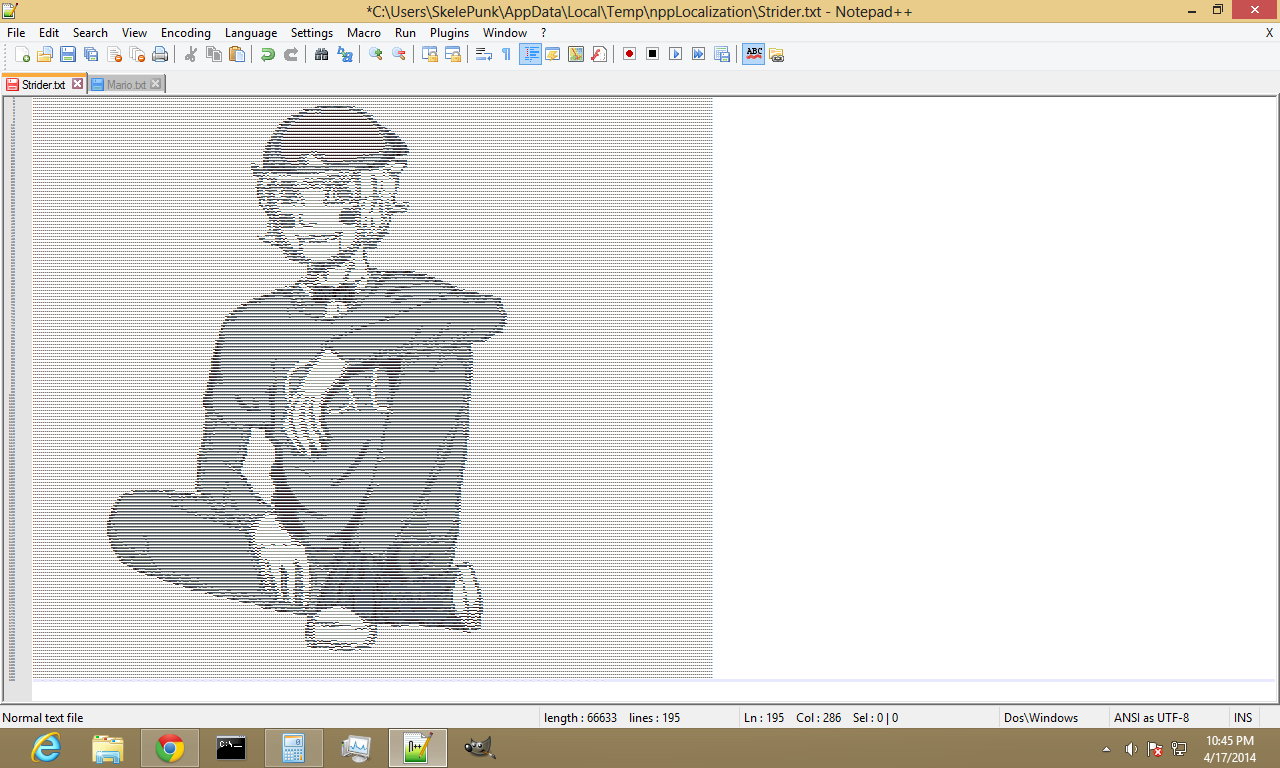Toggle the Document Map panel

[576, 54]
